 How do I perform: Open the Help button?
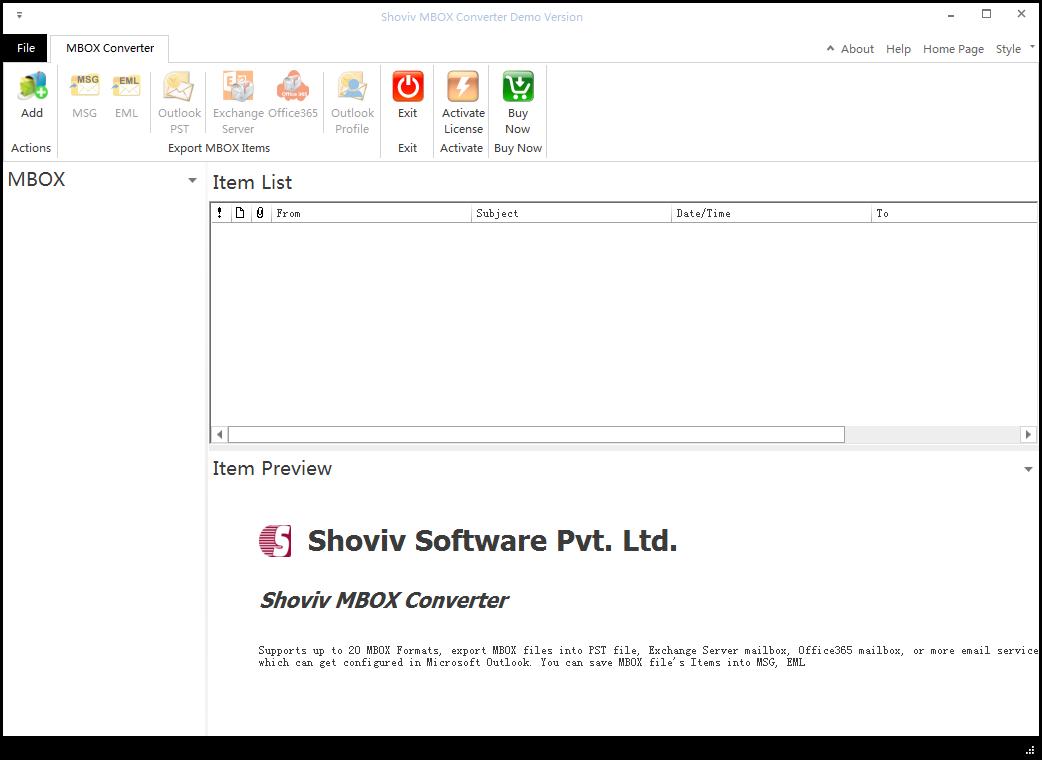[x=898, y=49]
